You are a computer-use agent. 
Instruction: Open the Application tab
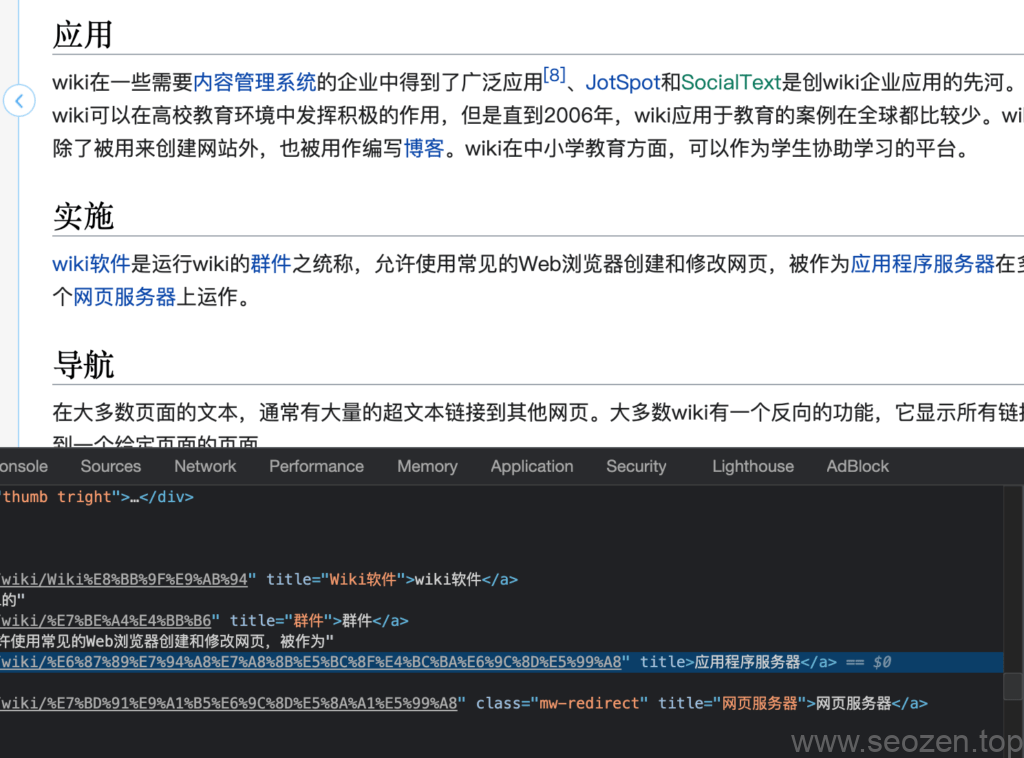click(532, 466)
